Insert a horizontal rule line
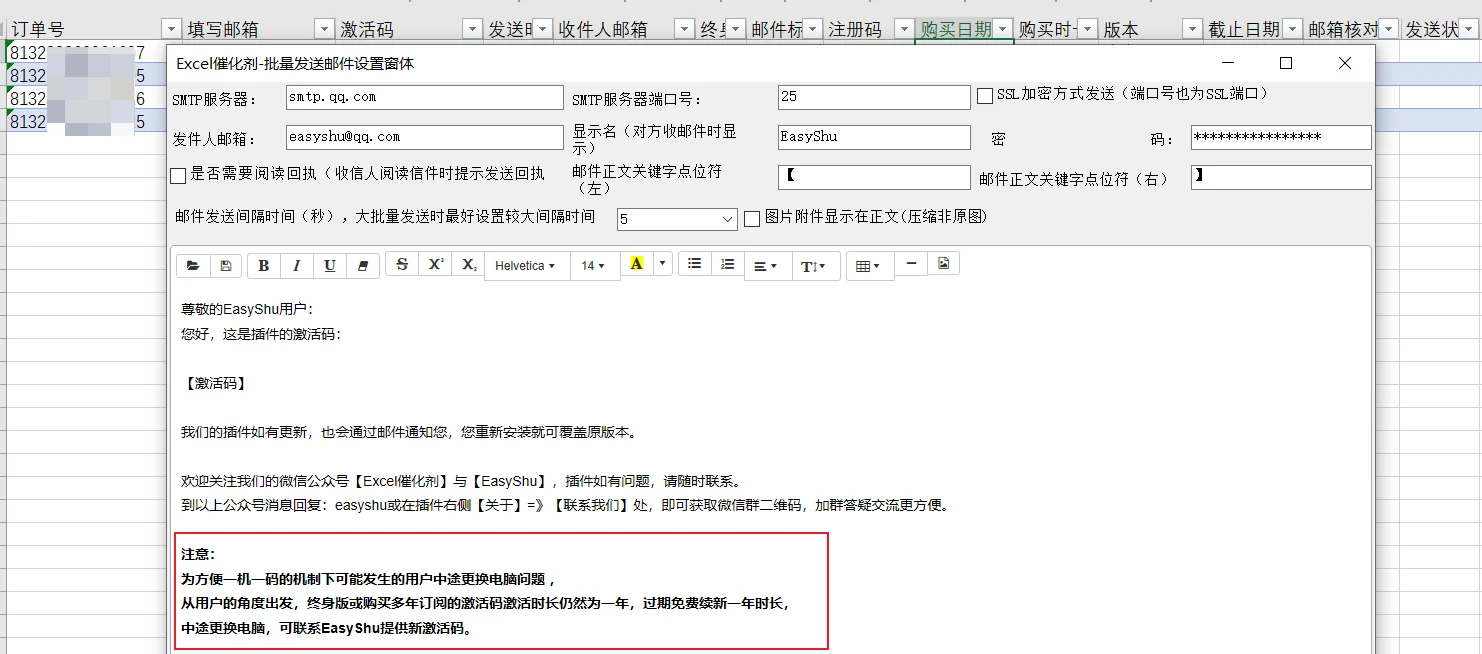 pos(911,264)
